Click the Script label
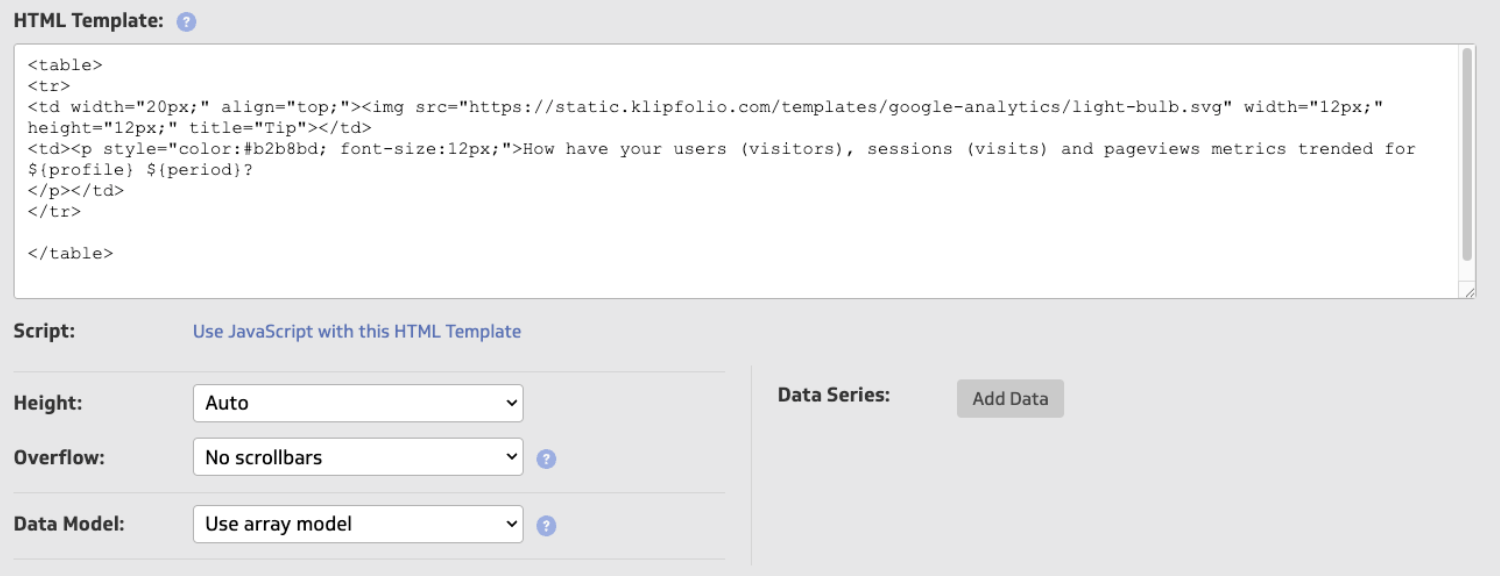Screen dimensions: 1500x576 [x=44, y=331]
